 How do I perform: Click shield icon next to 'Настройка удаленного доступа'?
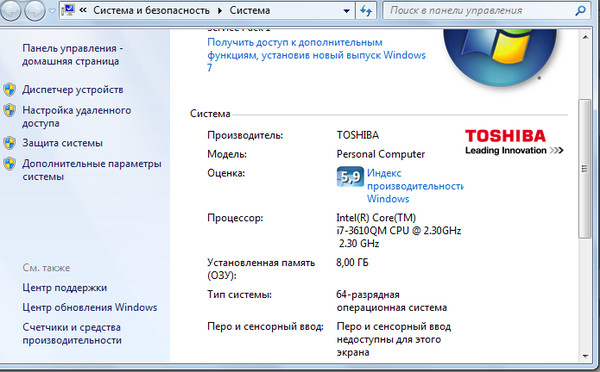point(9,110)
